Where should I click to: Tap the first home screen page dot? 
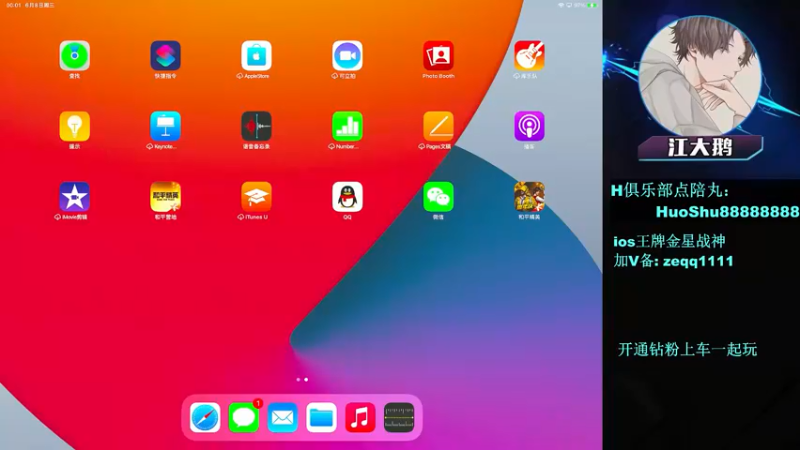tap(298, 380)
